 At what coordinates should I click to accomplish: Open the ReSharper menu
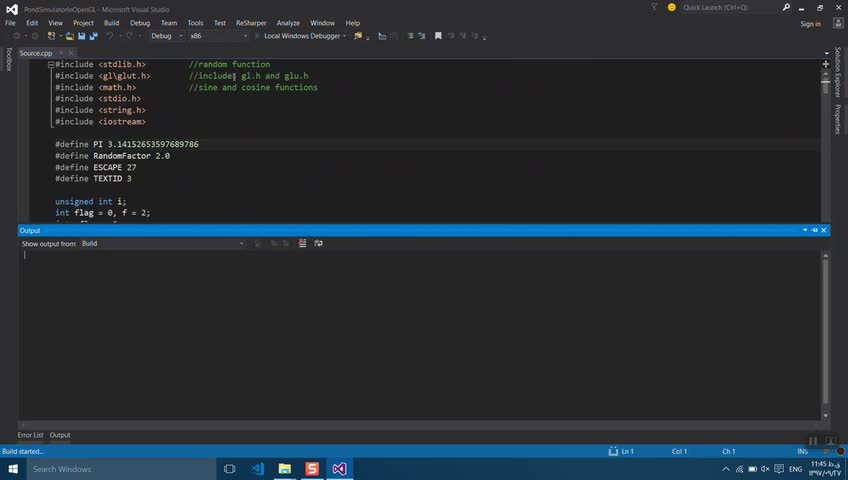click(x=251, y=23)
